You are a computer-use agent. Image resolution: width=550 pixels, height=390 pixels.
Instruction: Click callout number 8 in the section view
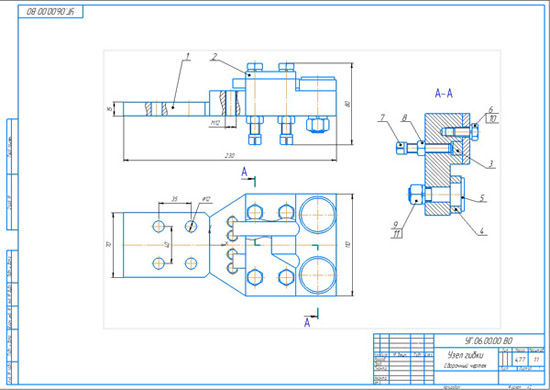(404, 117)
